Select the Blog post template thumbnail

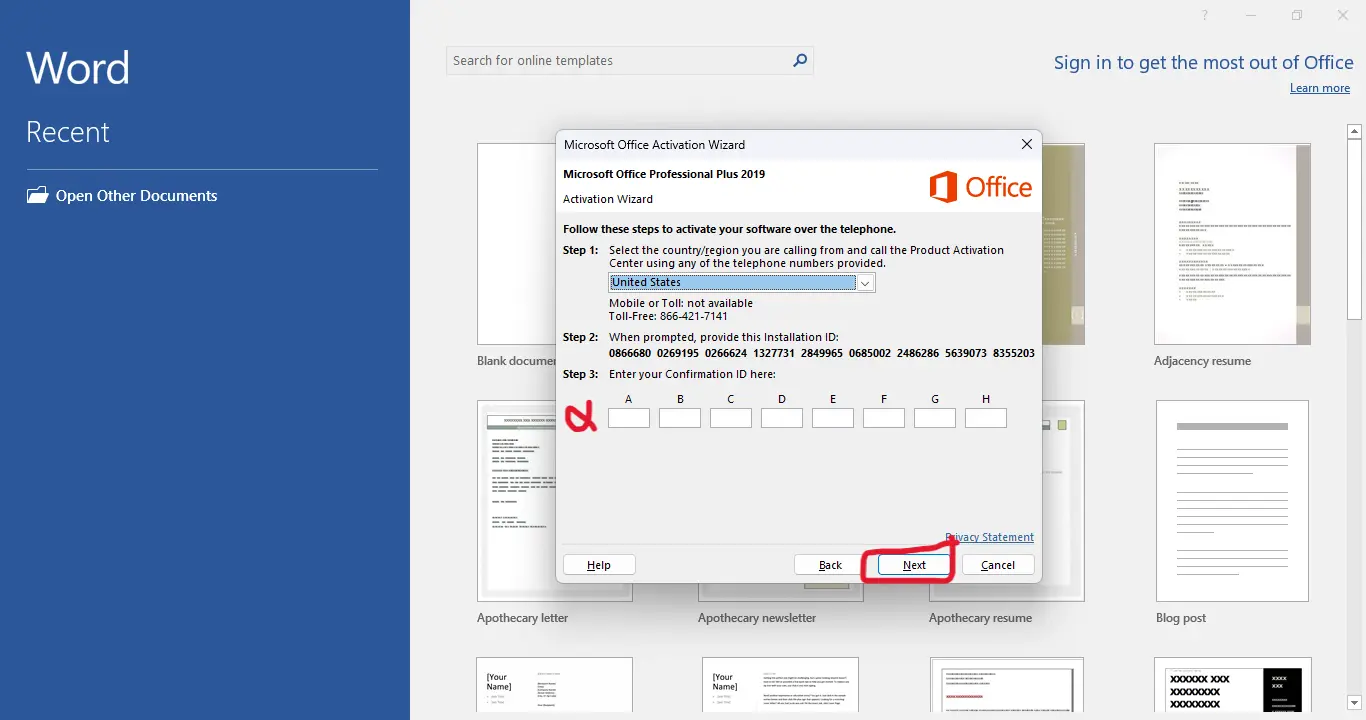[1232, 501]
